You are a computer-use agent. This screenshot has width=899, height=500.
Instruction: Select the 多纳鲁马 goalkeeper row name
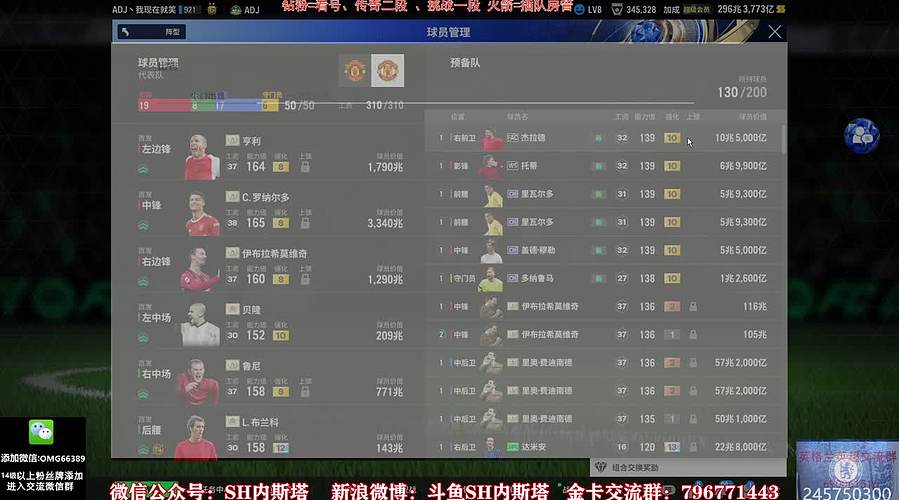click(x=537, y=279)
